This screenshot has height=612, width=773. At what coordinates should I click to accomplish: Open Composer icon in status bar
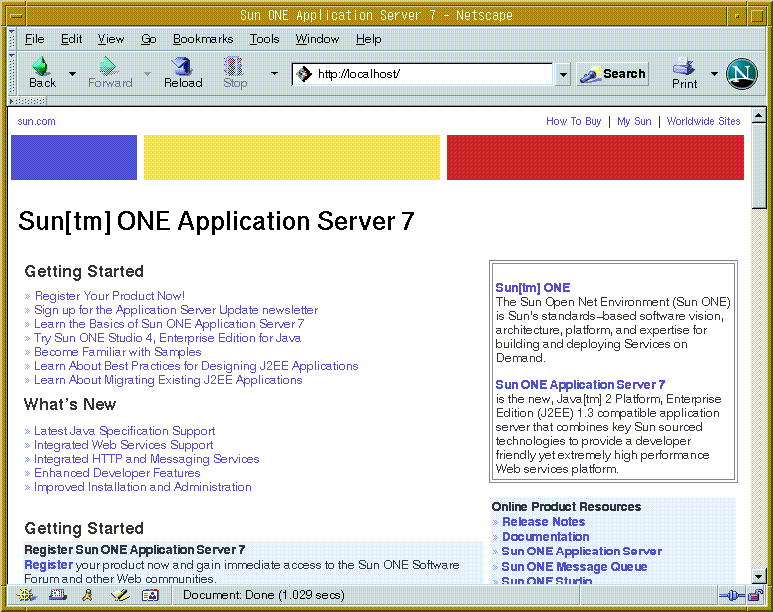120,595
